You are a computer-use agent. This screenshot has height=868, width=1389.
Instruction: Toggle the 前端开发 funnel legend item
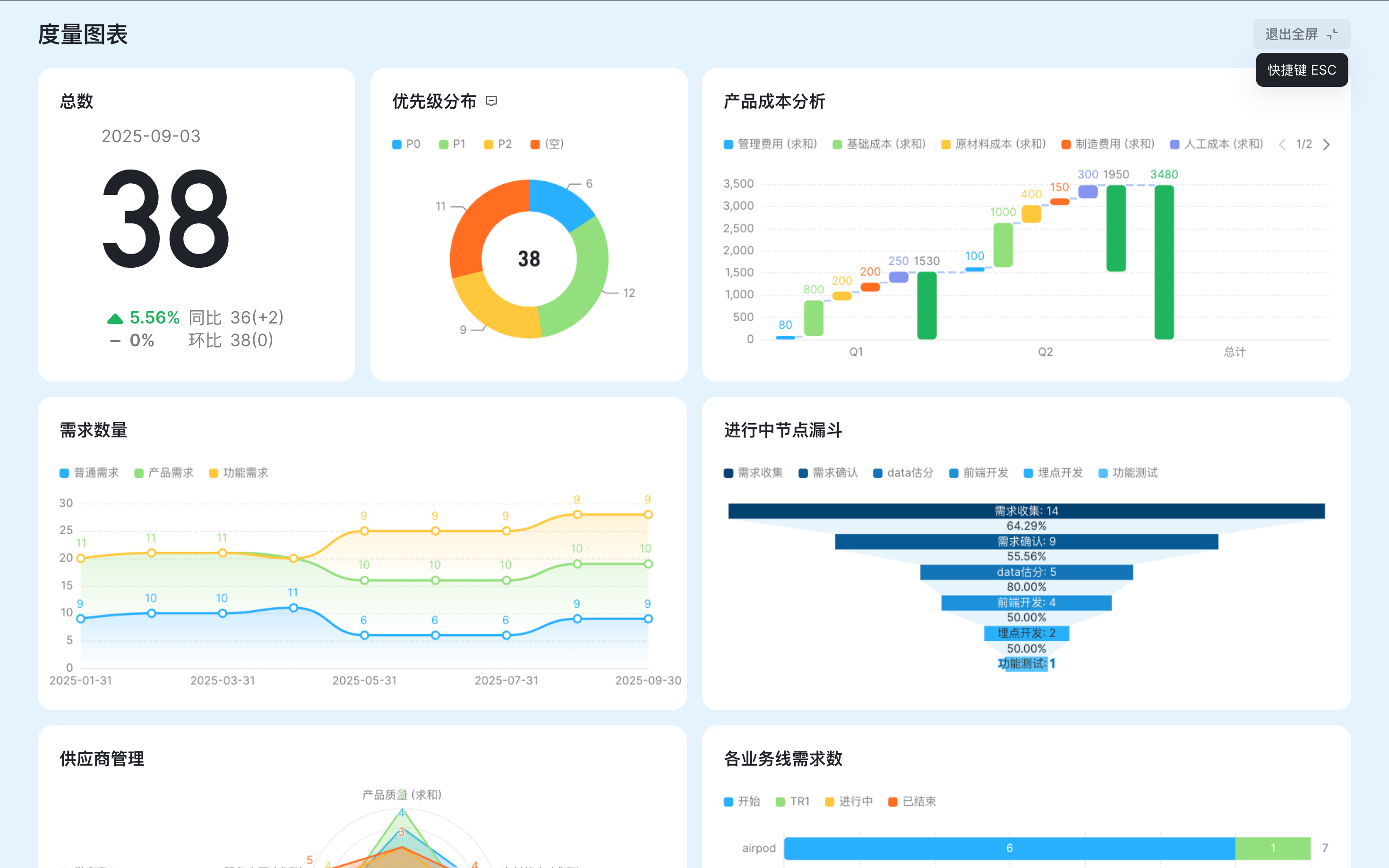point(979,473)
